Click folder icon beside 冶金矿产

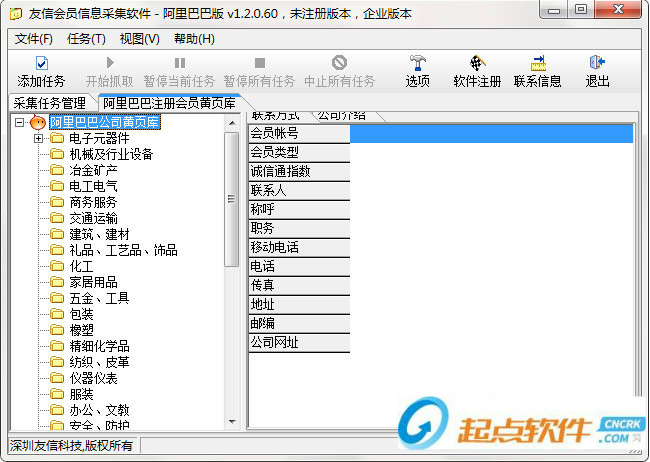pos(57,170)
